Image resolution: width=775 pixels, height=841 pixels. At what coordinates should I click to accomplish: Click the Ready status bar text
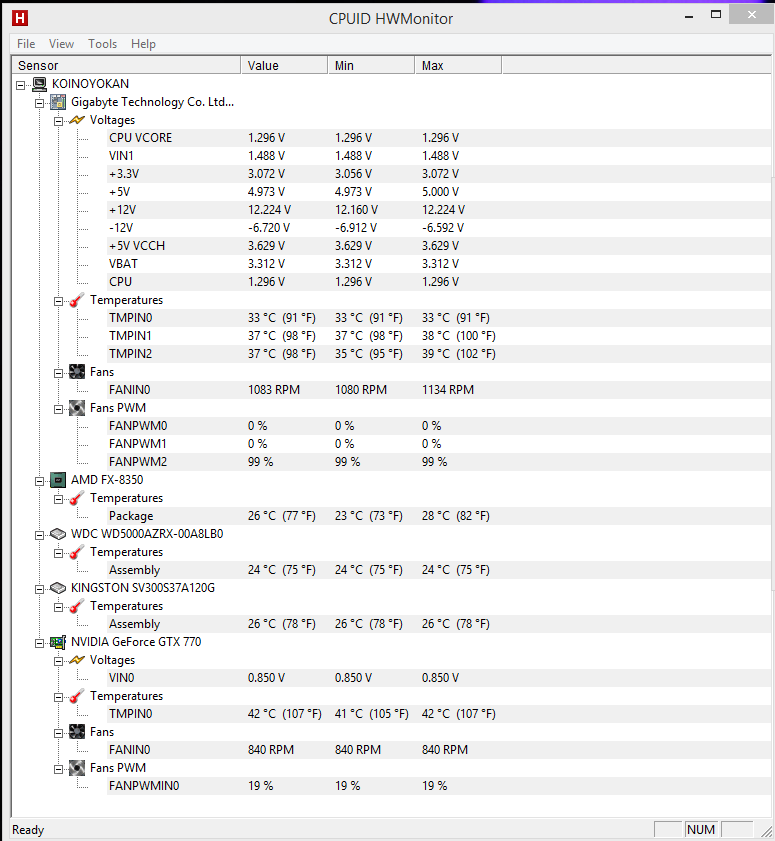click(28, 830)
